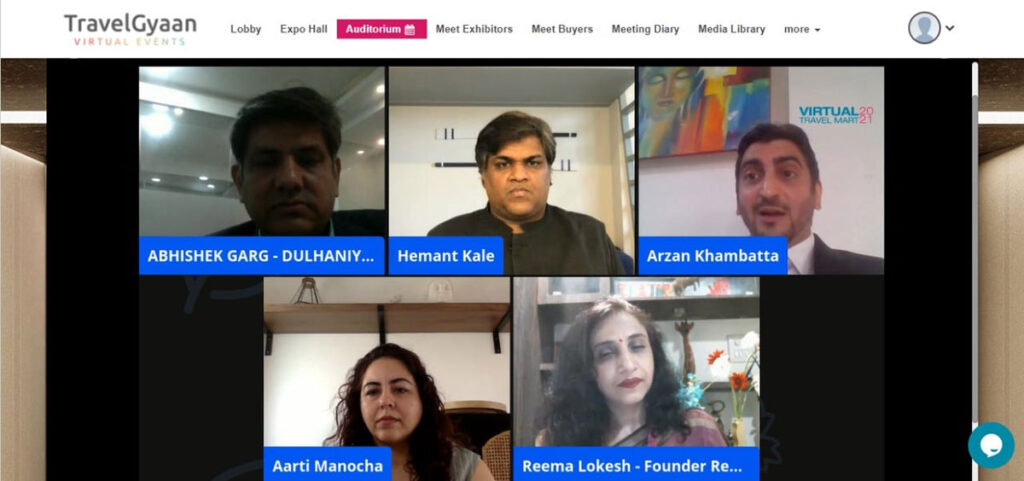Expand the profile dropdown chevron
1024x481 pixels.
(x=950, y=28)
